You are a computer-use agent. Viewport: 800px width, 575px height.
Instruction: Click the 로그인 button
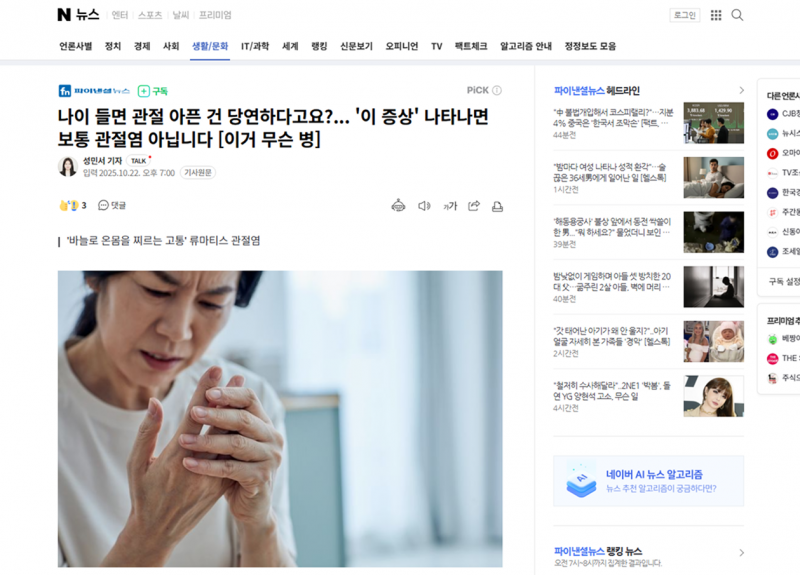tap(685, 15)
